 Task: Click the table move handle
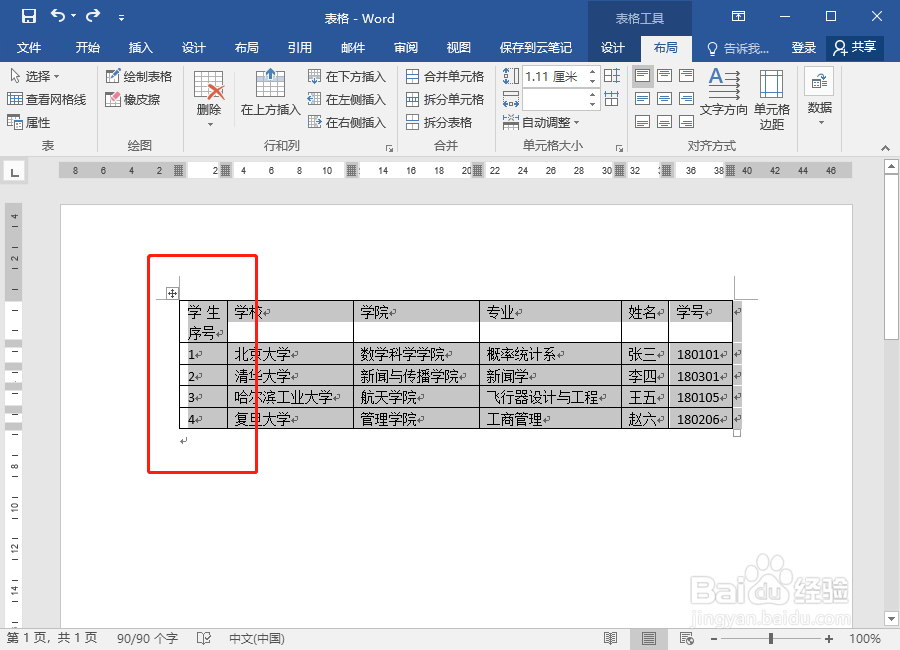(172, 293)
